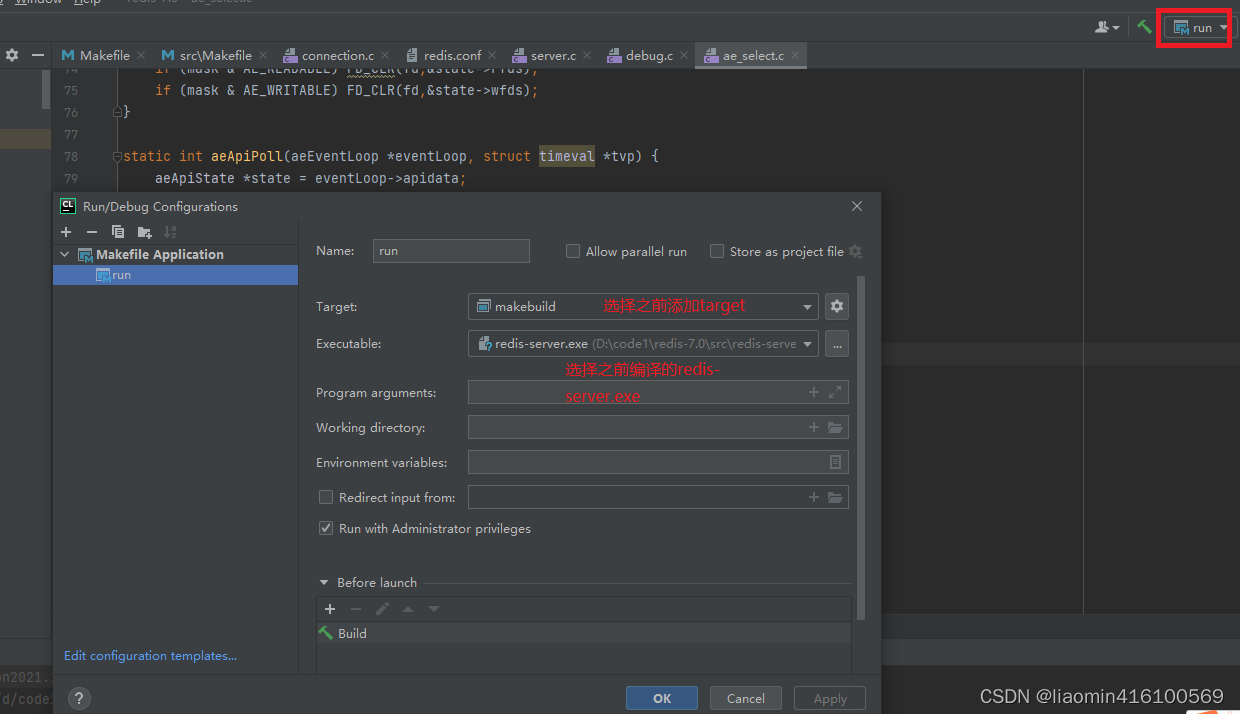The height and width of the screenshot is (714, 1240).
Task: Click the Apply button
Action: [830, 698]
